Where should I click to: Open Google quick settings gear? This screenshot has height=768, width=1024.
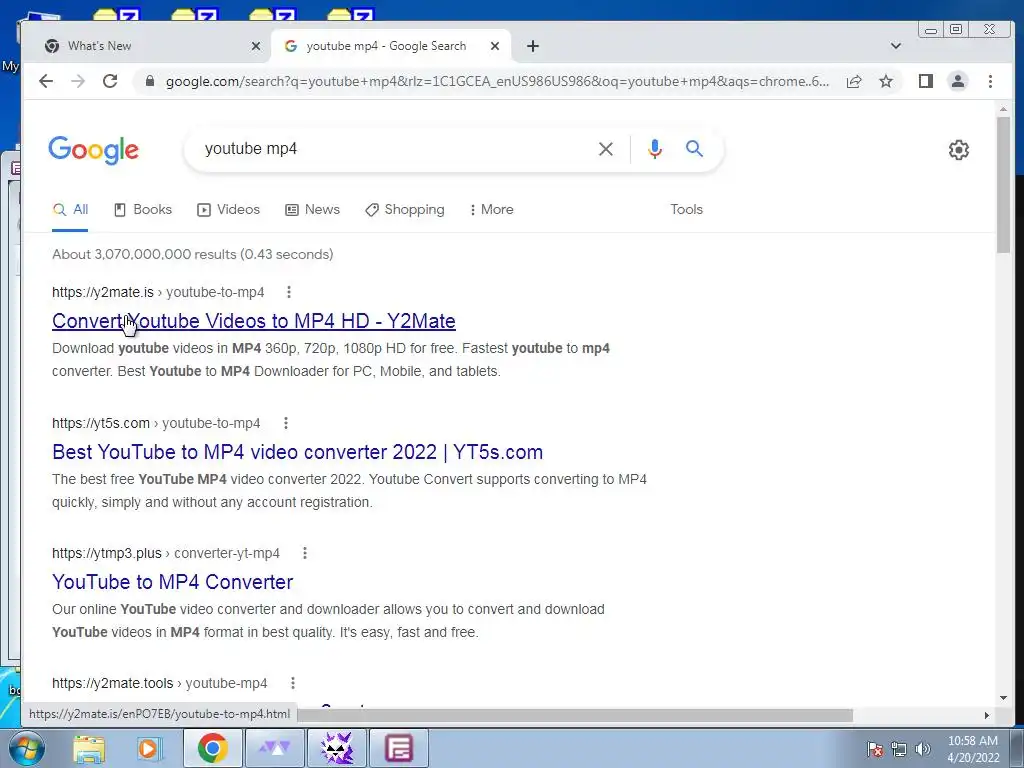(x=958, y=150)
